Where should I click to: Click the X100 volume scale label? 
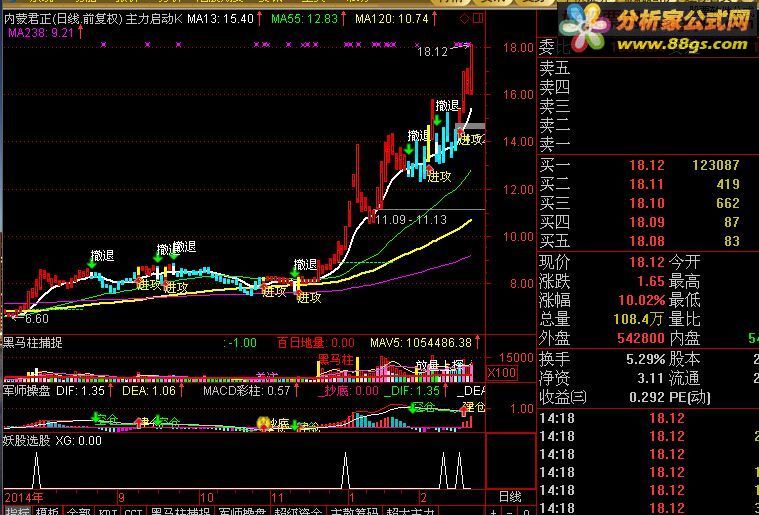[502, 373]
